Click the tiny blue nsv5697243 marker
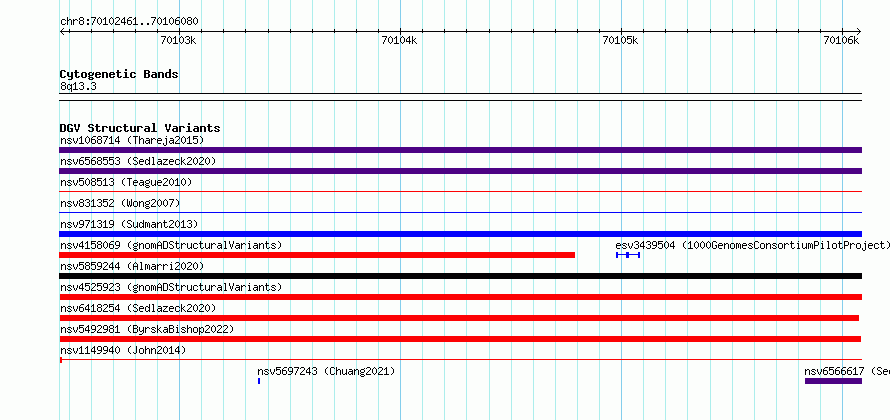890x420 pixels. click(x=259, y=381)
